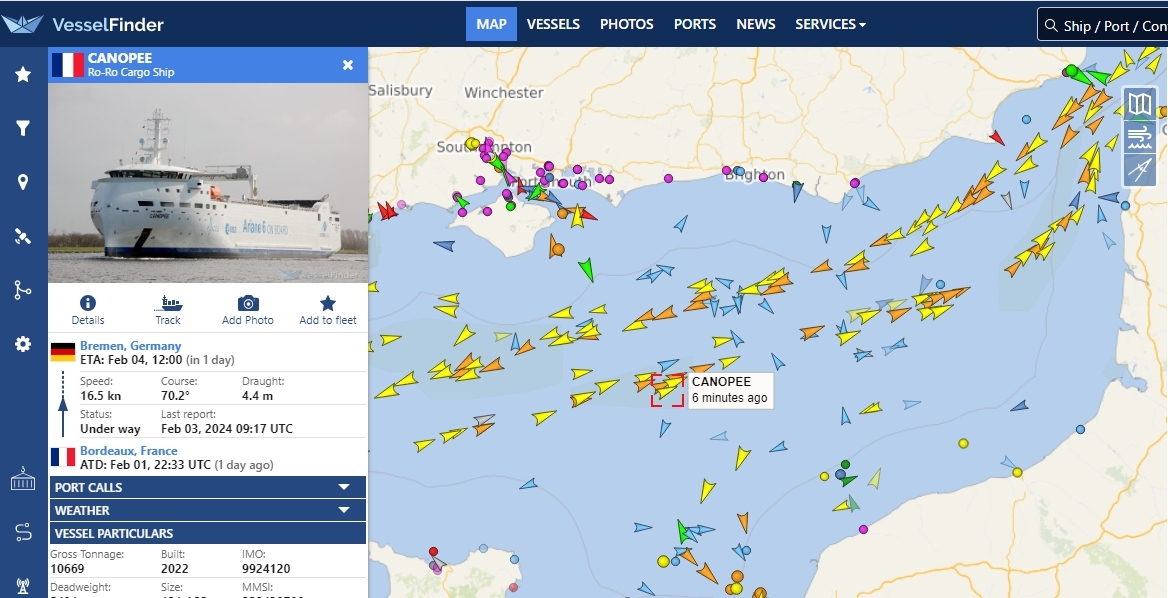Screen dimensions: 1168x598
Task: Go to the PORTS page
Action: tap(695, 24)
